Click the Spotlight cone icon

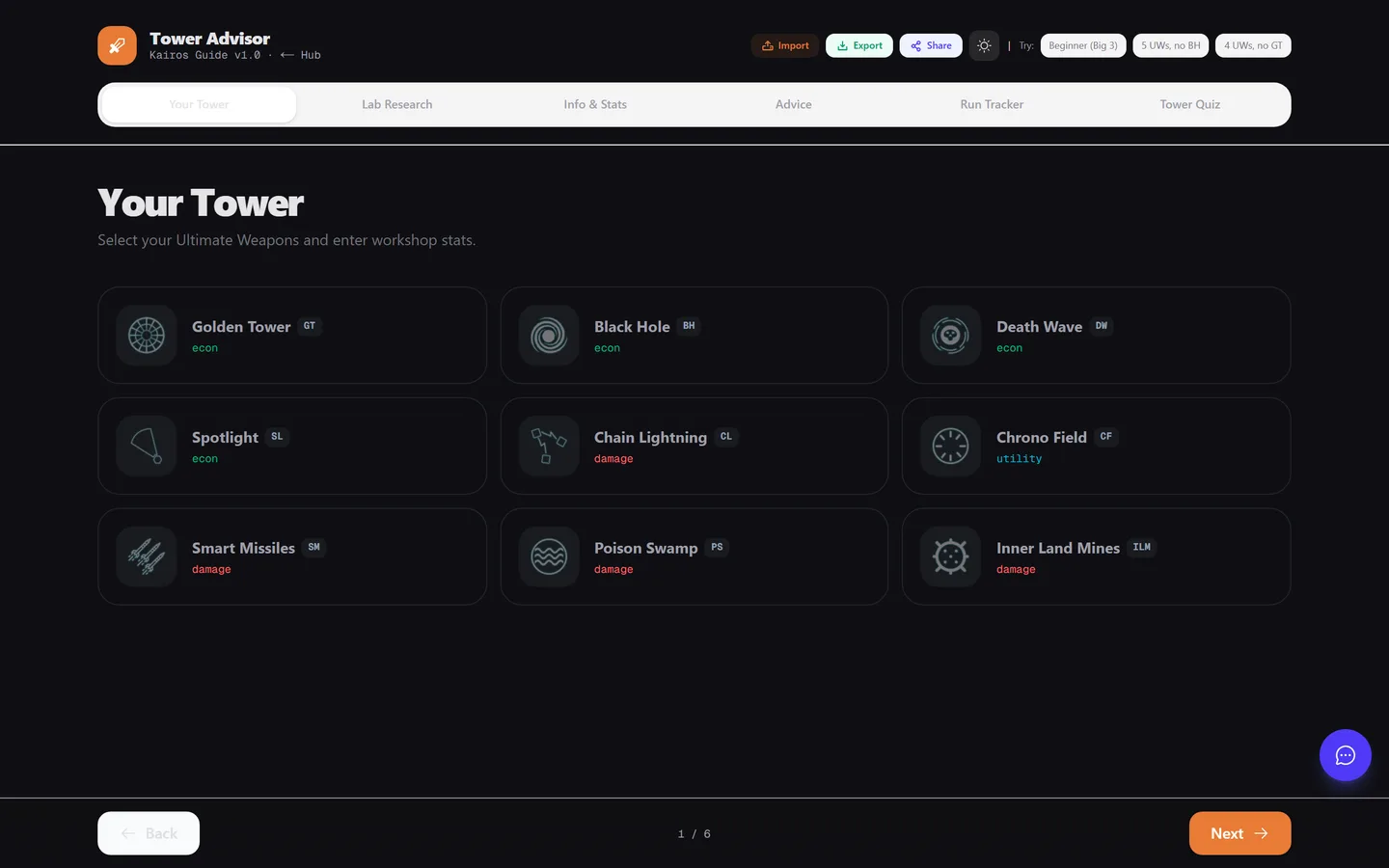[x=147, y=446]
